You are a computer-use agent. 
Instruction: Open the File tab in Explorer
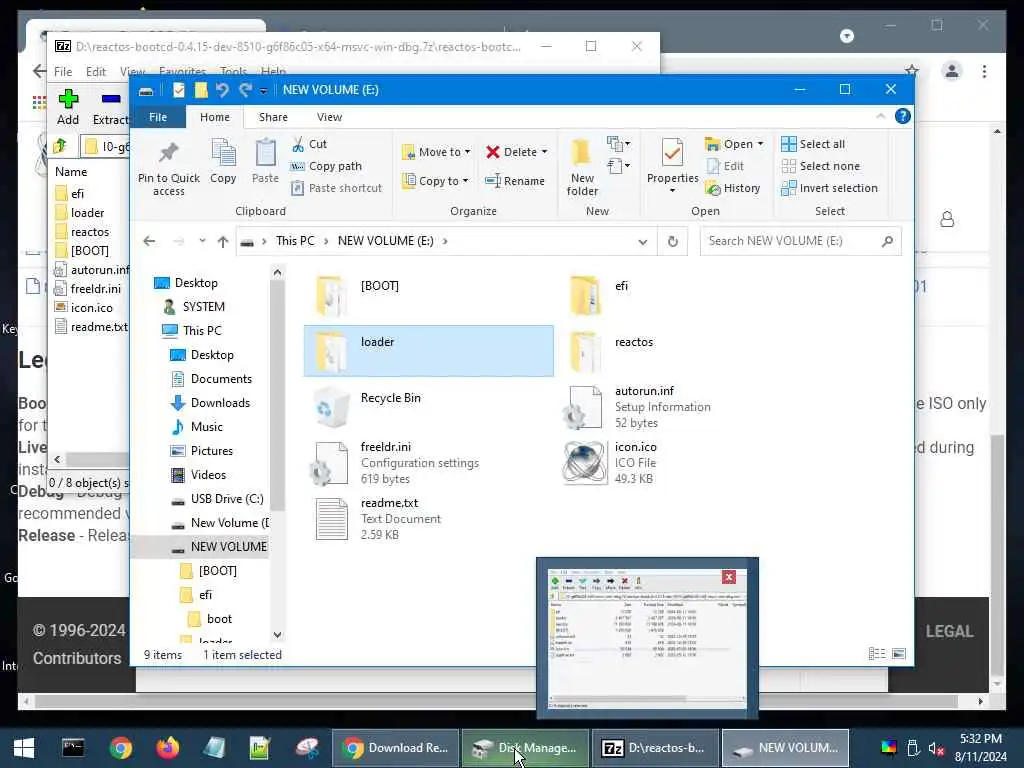pyautogui.click(x=158, y=117)
